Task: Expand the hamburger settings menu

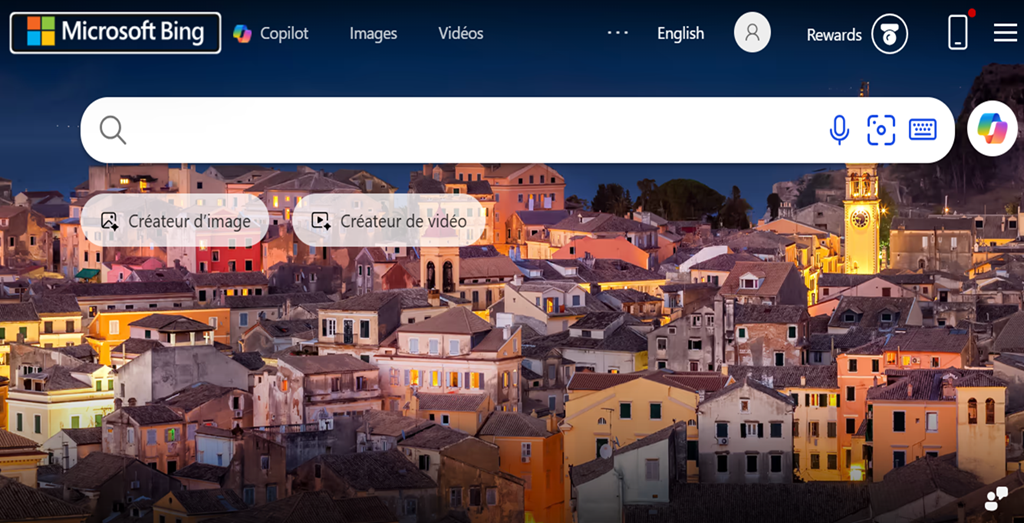Action: tap(1005, 33)
